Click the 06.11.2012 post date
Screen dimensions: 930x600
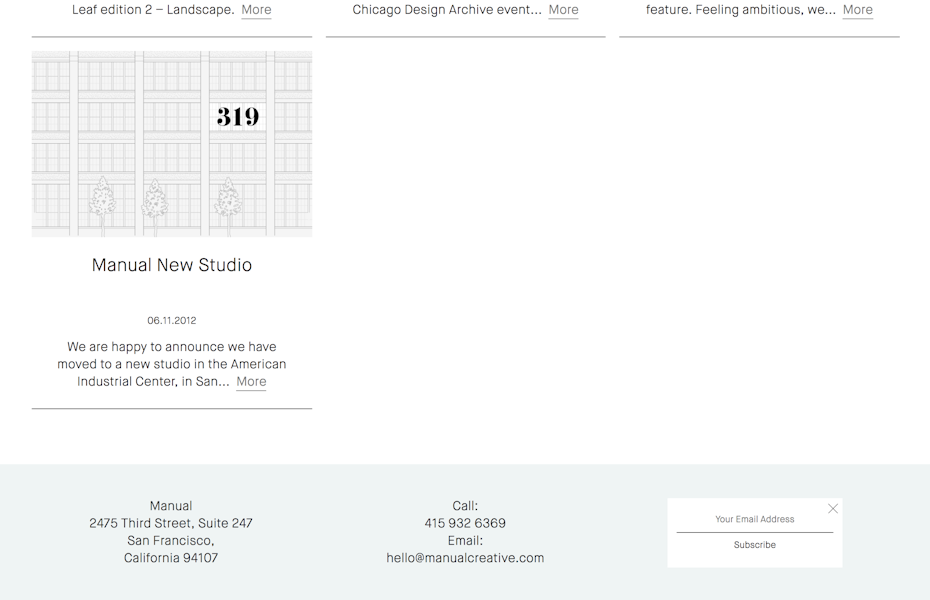172,321
